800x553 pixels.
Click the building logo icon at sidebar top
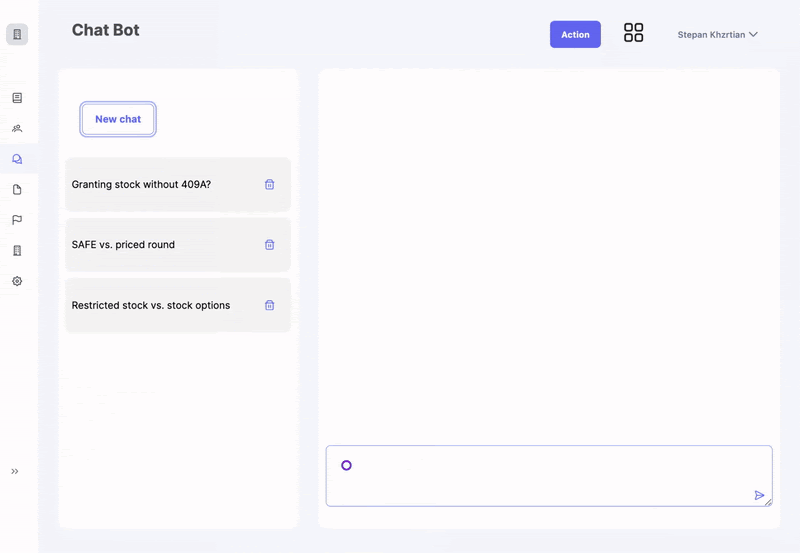(x=17, y=35)
